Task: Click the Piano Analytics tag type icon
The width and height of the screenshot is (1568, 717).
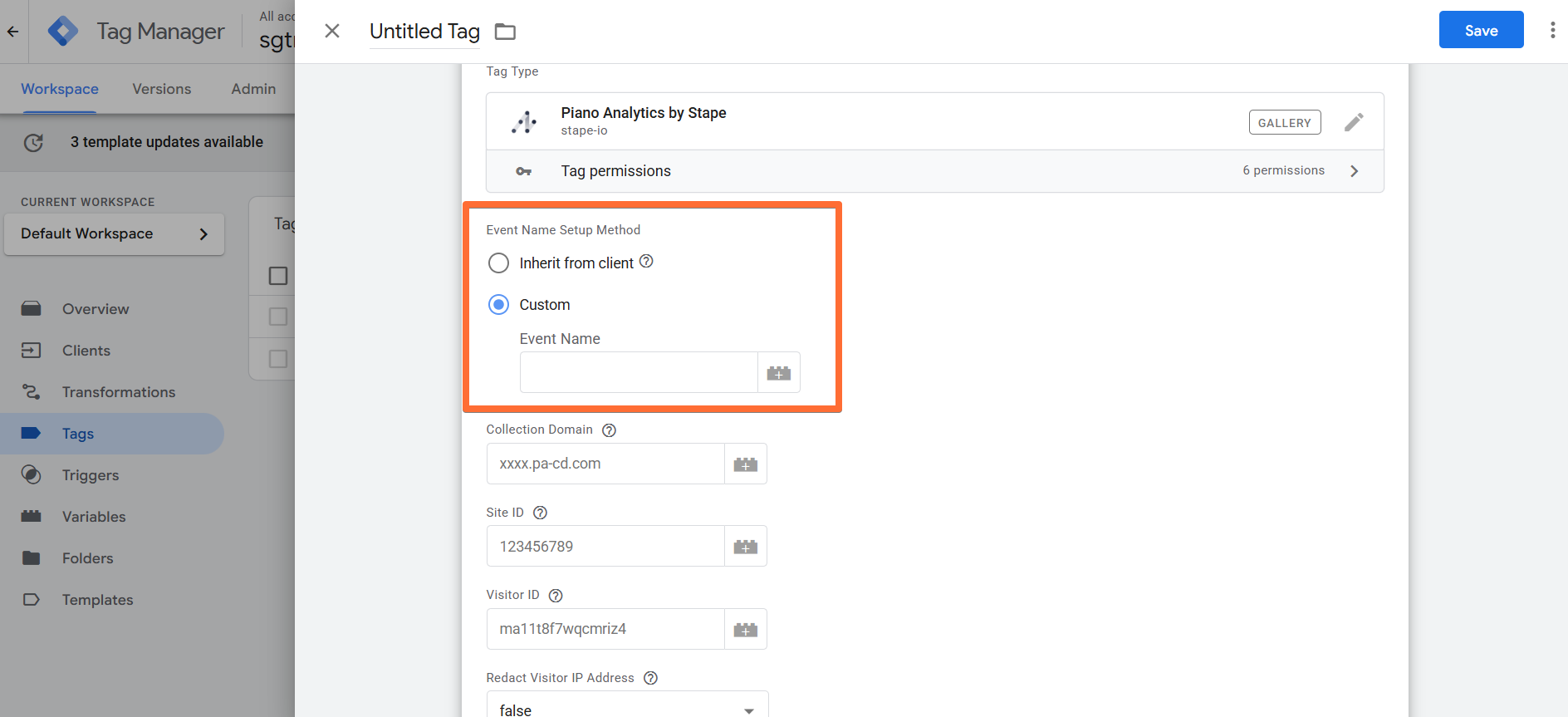Action: point(523,121)
